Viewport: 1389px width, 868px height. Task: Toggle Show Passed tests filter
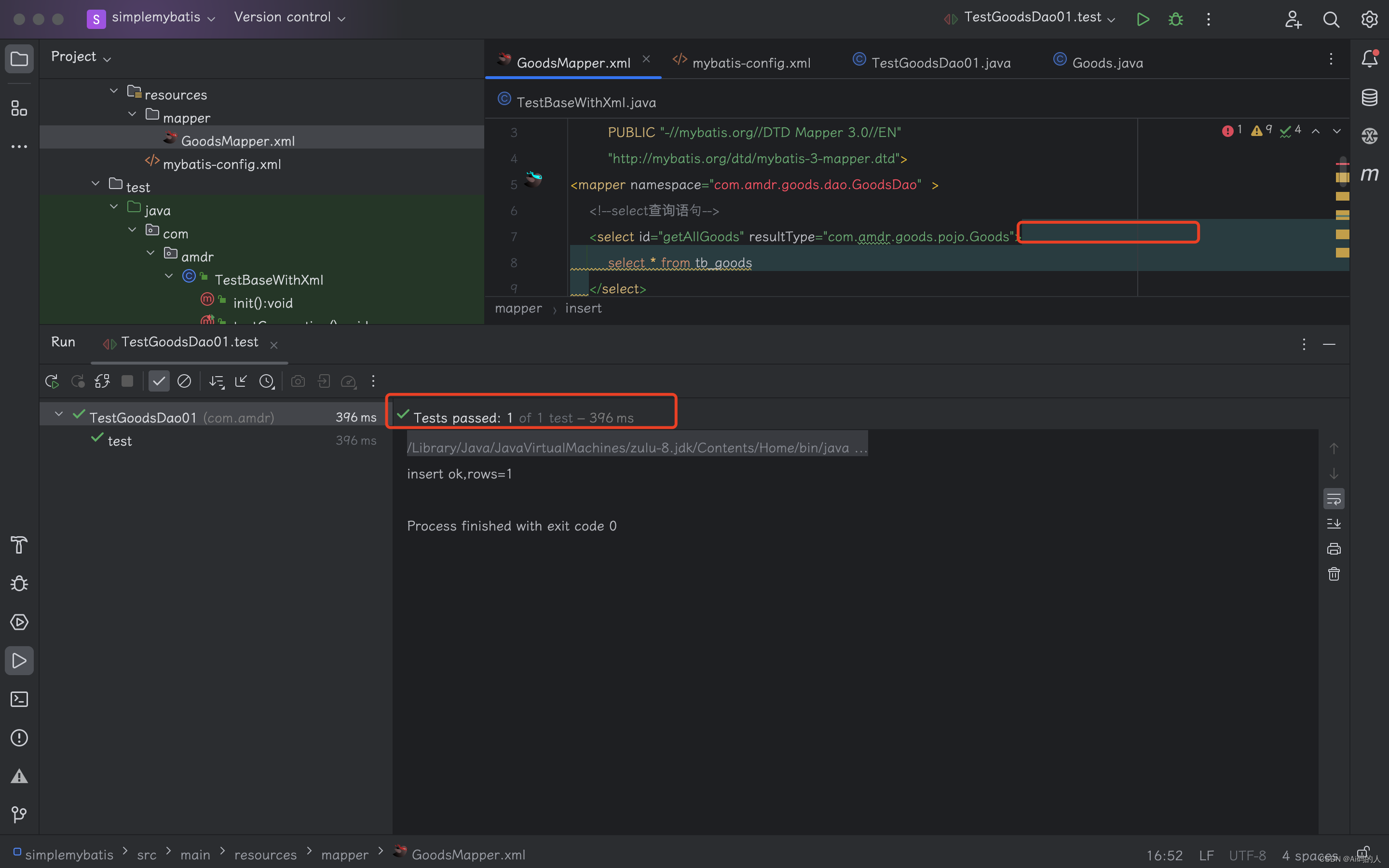tap(159, 380)
